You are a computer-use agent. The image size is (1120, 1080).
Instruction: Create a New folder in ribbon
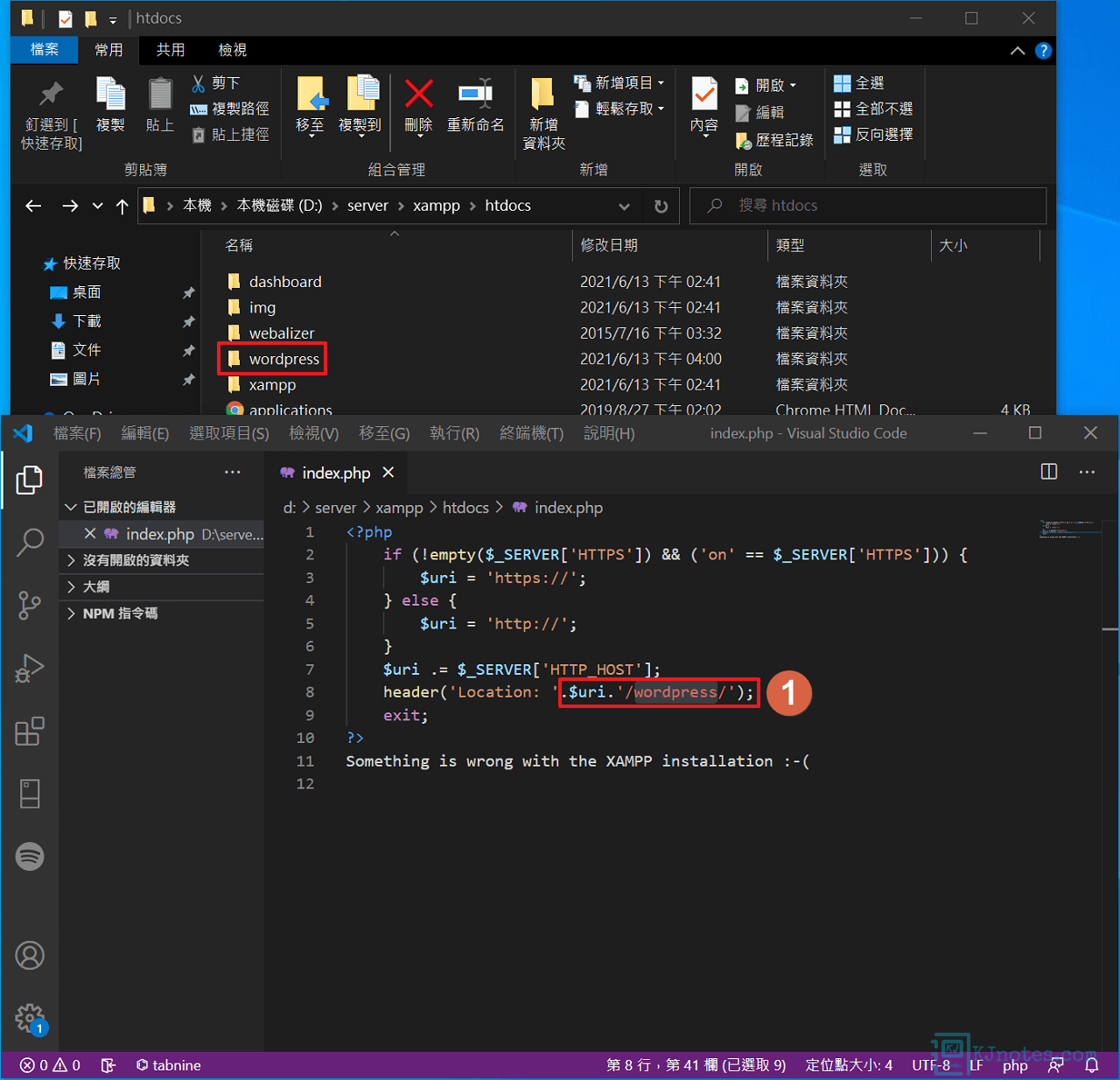[x=543, y=114]
